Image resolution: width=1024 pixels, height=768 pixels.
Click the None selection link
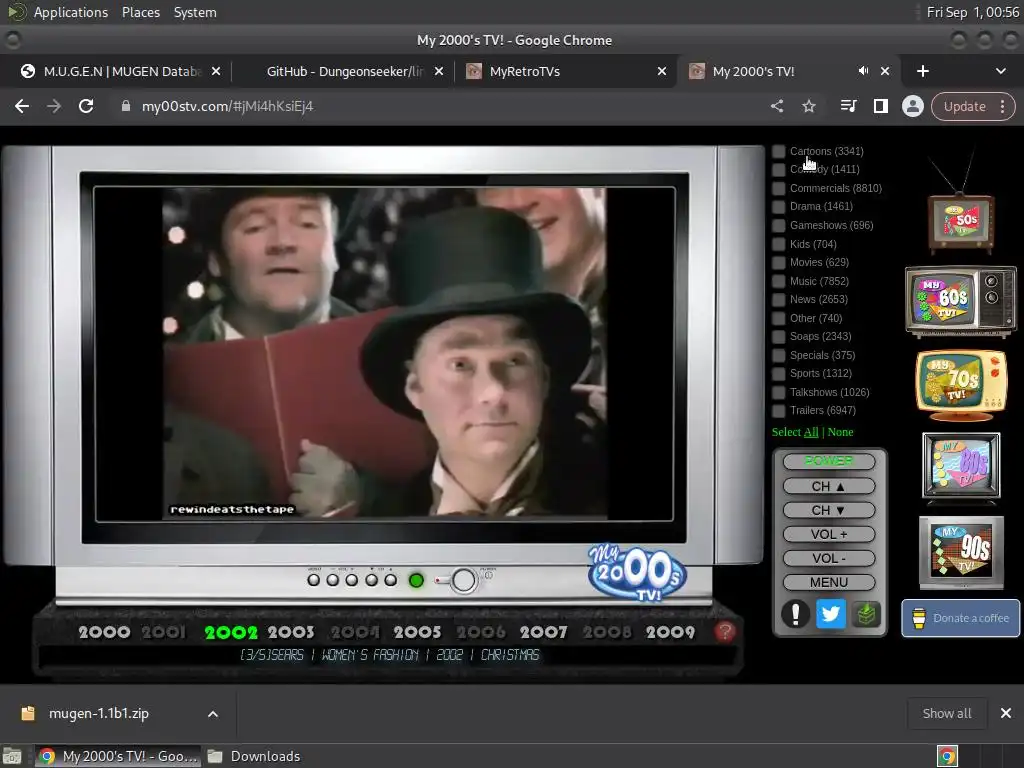[x=840, y=432]
